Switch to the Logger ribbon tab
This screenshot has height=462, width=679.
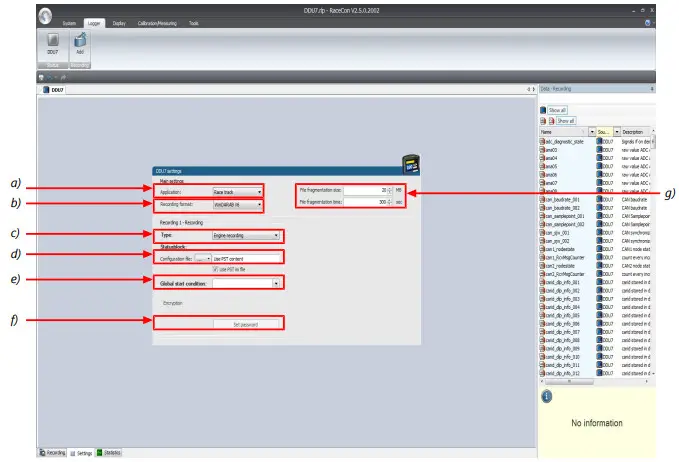point(94,23)
